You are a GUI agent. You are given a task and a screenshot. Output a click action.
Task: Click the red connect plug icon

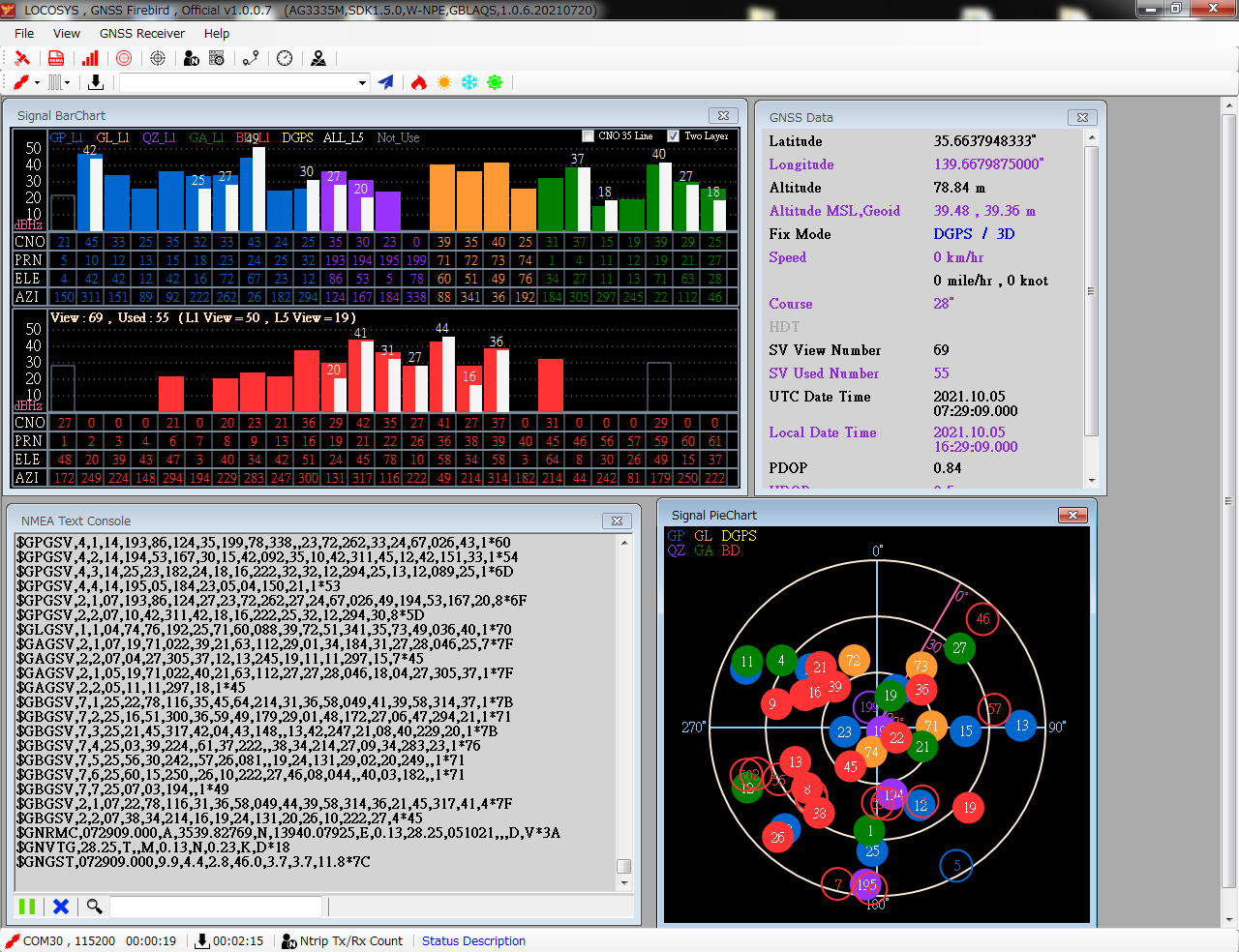pos(20,82)
